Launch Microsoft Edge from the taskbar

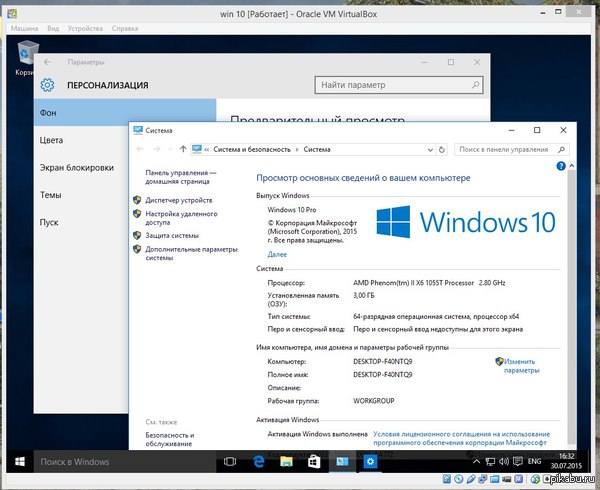point(259,462)
